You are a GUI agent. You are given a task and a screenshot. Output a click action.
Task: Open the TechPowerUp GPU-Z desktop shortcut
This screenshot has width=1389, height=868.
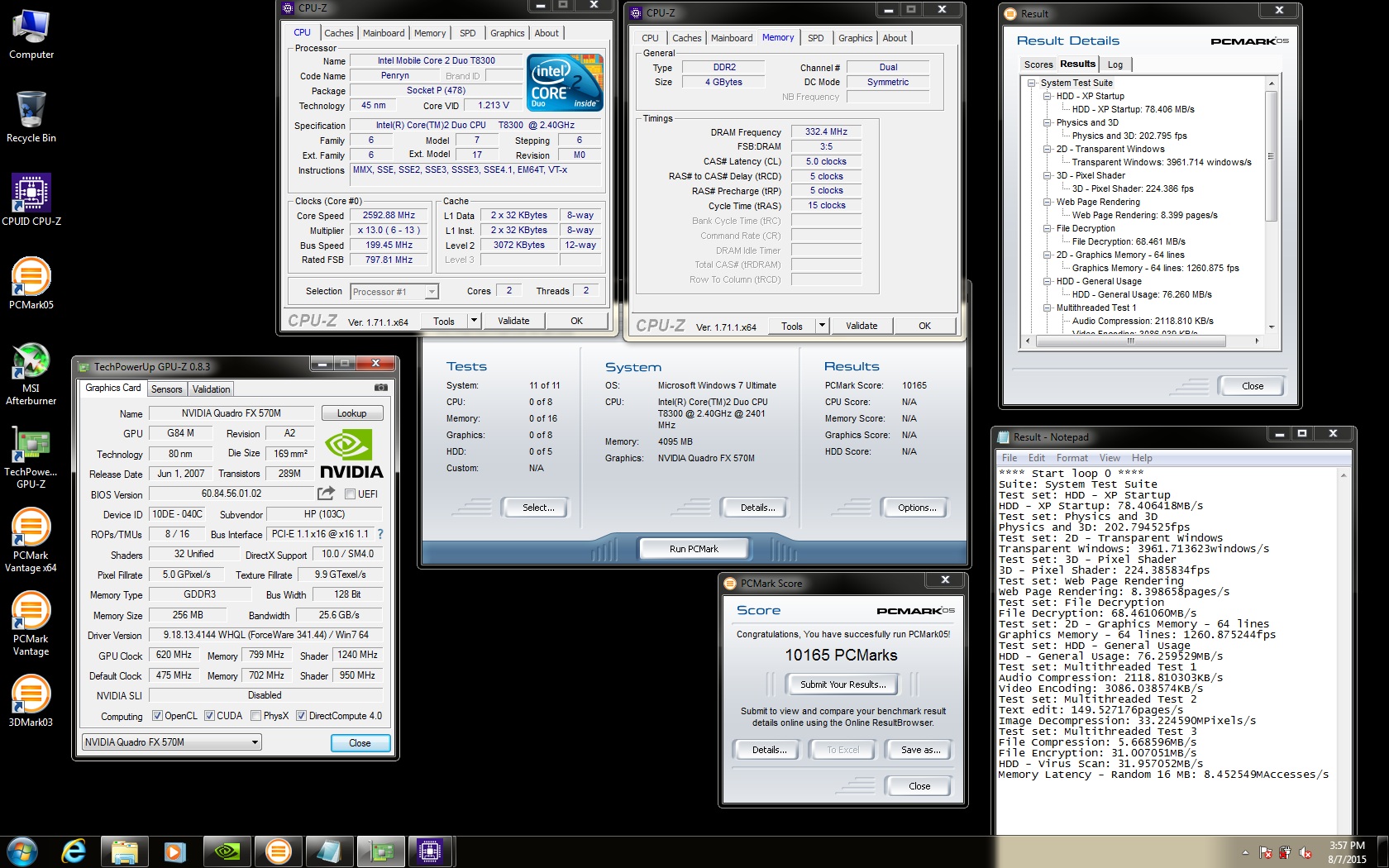click(x=31, y=457)
